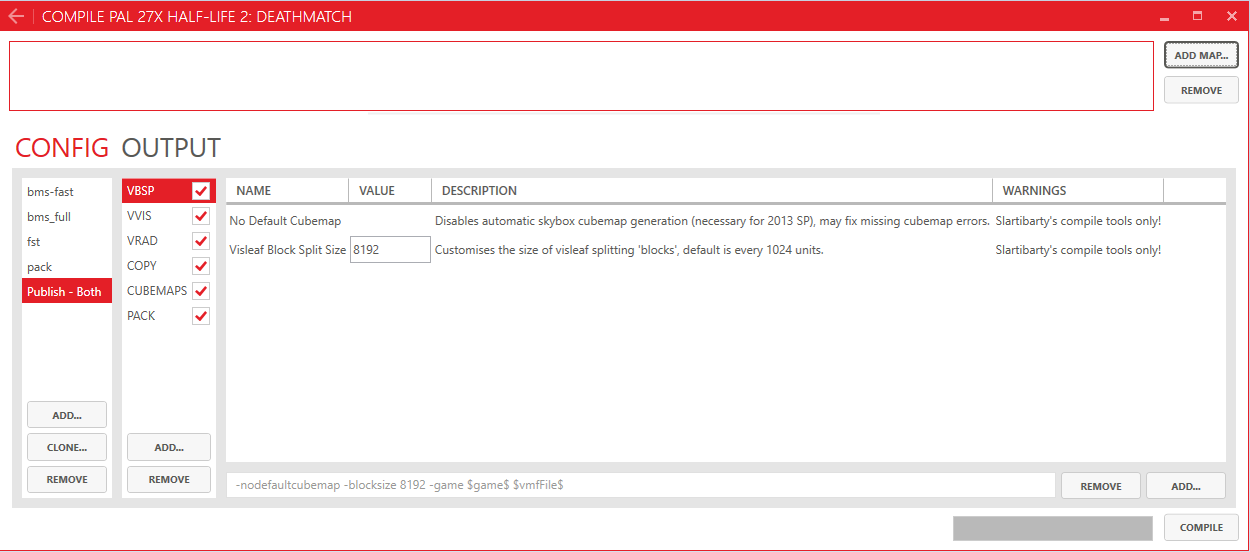The image size is (1250, 552).
Task: Click the command line parameters text field
Action: (641, 485)
